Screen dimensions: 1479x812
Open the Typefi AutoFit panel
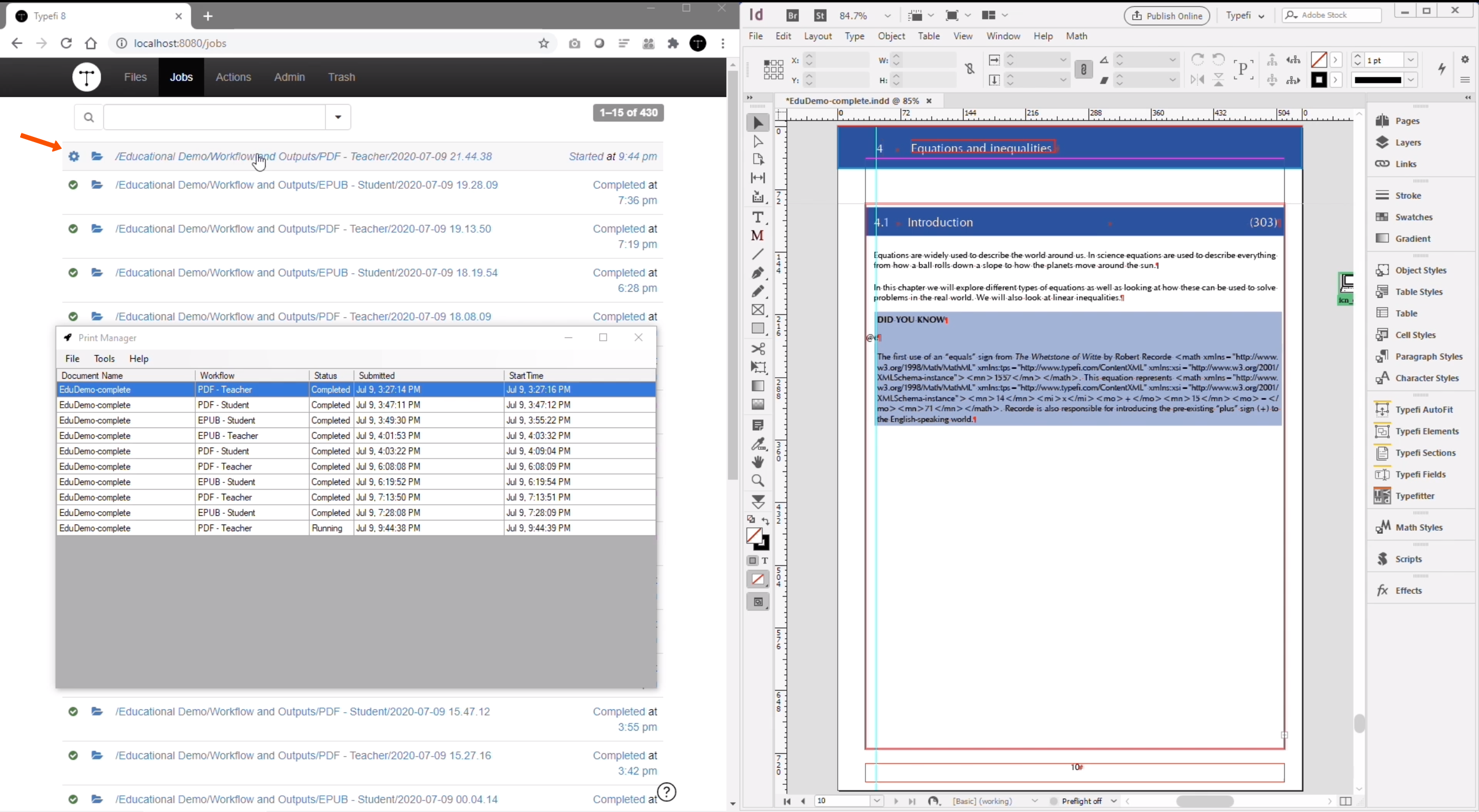[1414, 409]
